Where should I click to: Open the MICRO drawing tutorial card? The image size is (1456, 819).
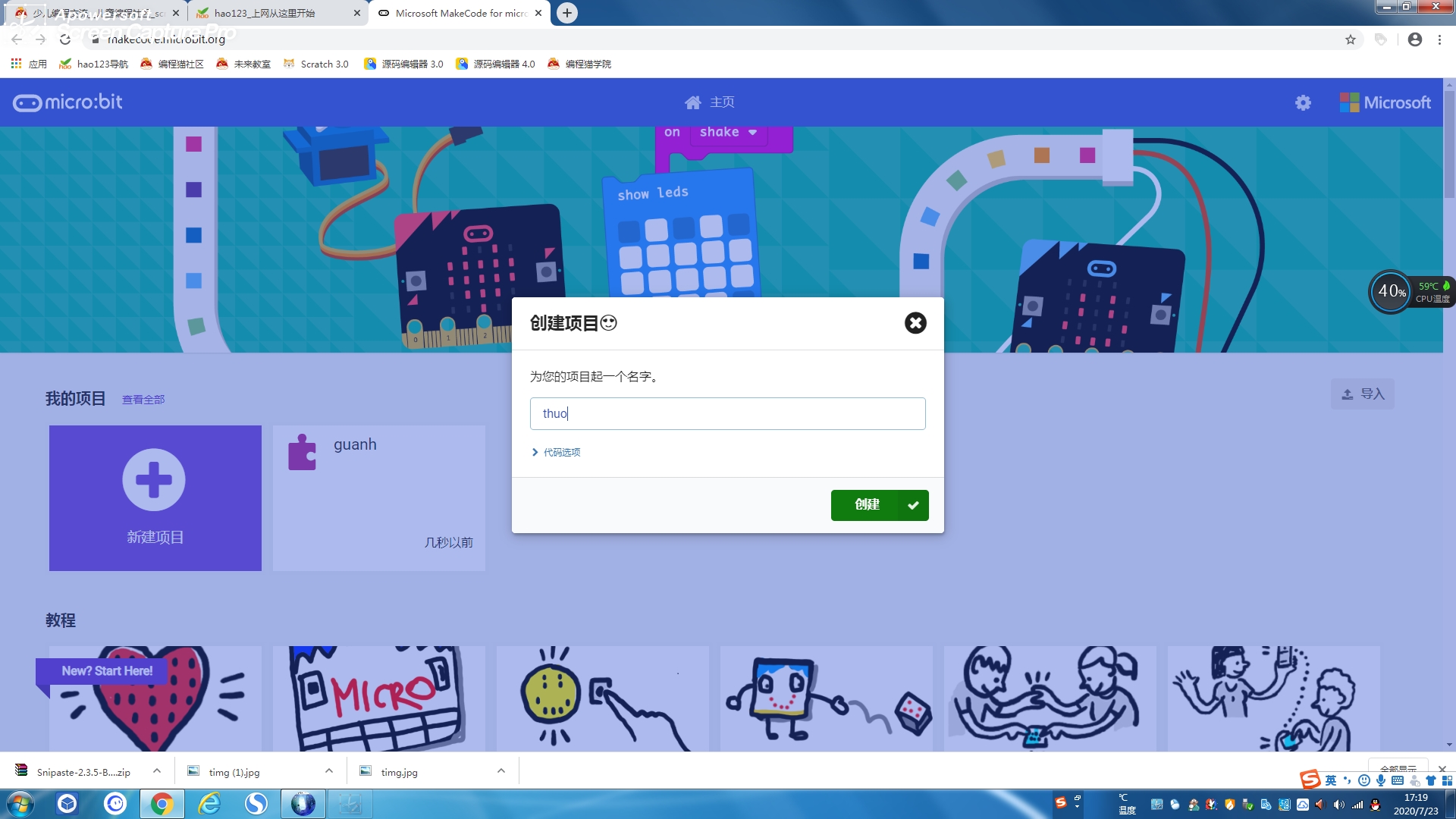379,698
